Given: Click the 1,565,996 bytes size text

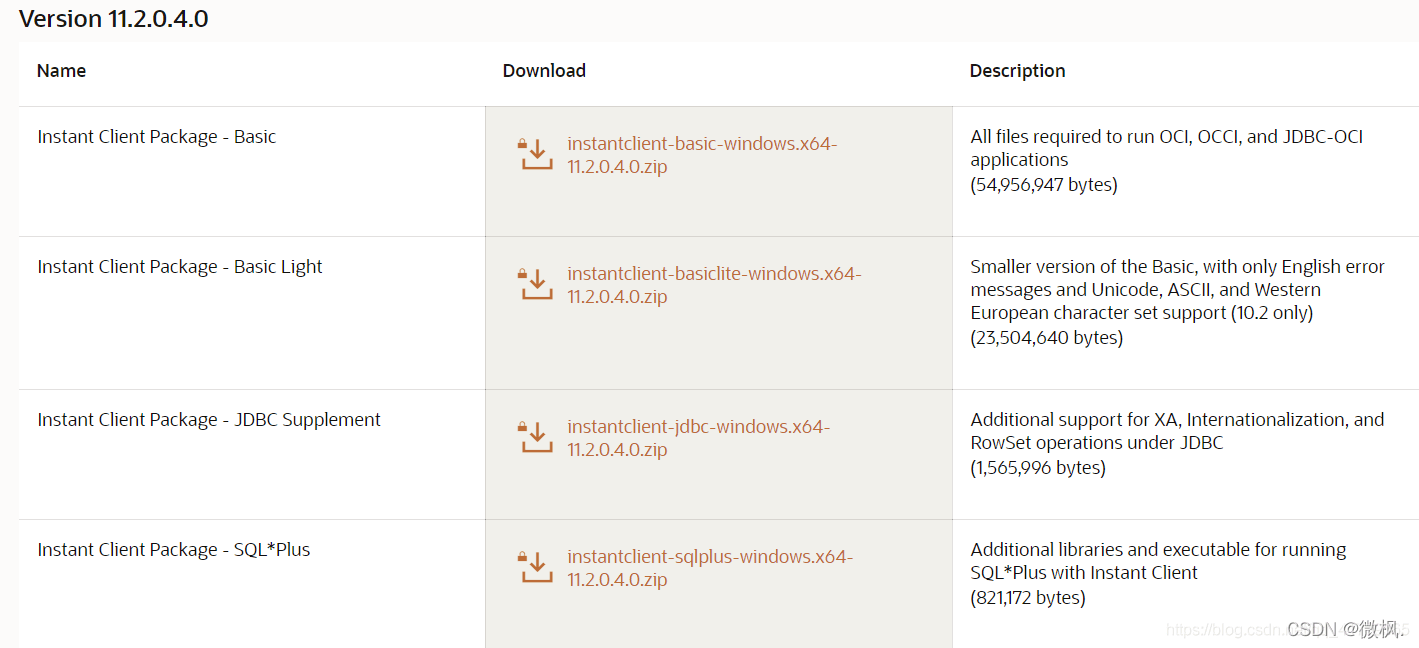Looking at the screenshot, I should point(1037,468).
